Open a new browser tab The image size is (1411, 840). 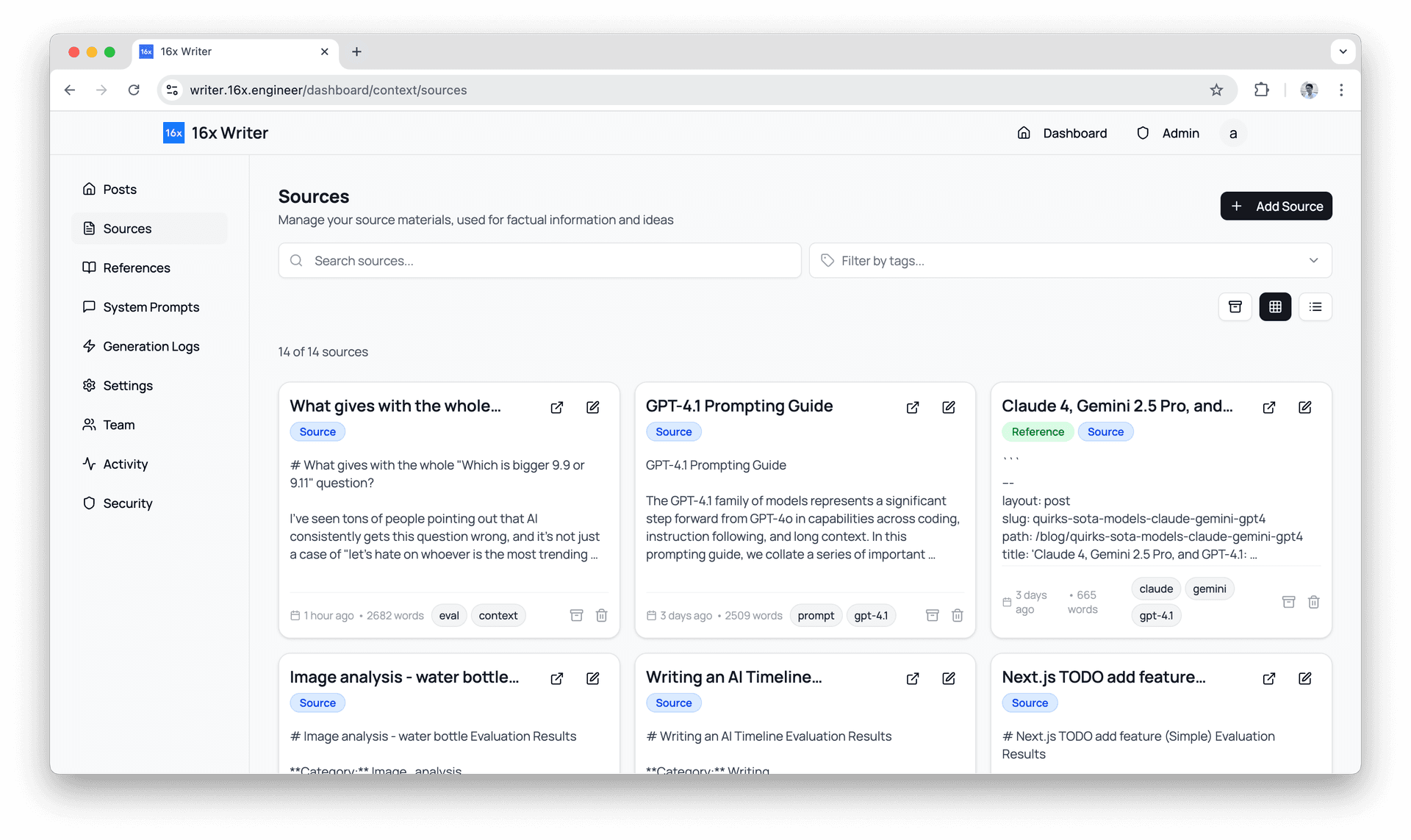[x=356, y=51]
